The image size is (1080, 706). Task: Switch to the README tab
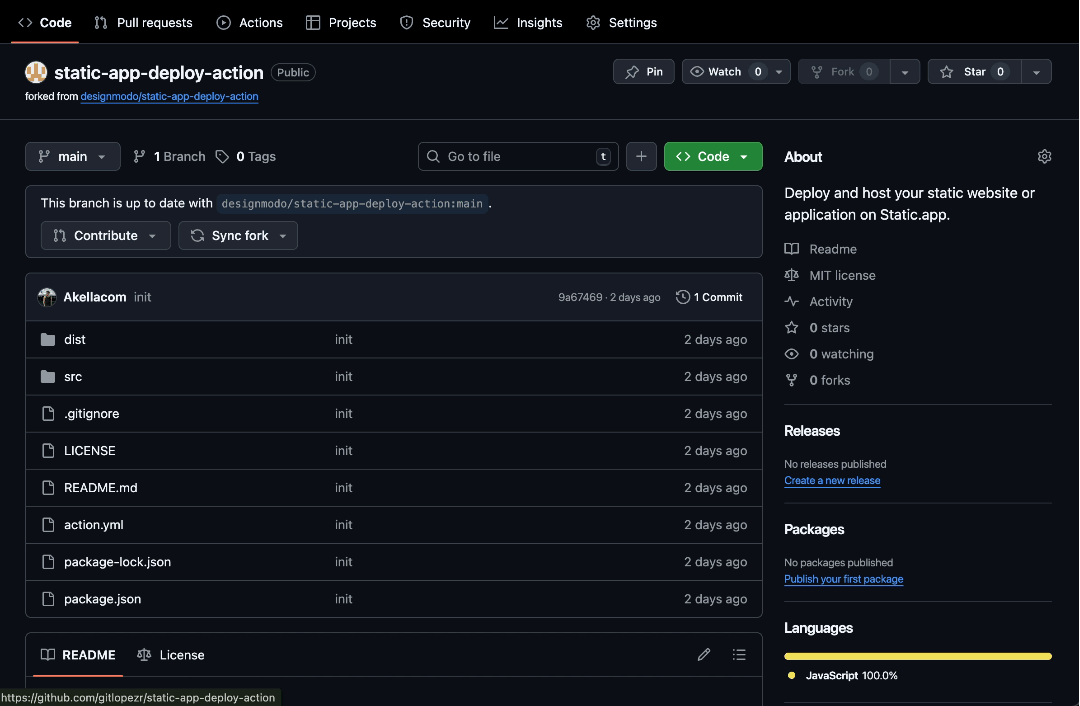(x=78, y=654)
